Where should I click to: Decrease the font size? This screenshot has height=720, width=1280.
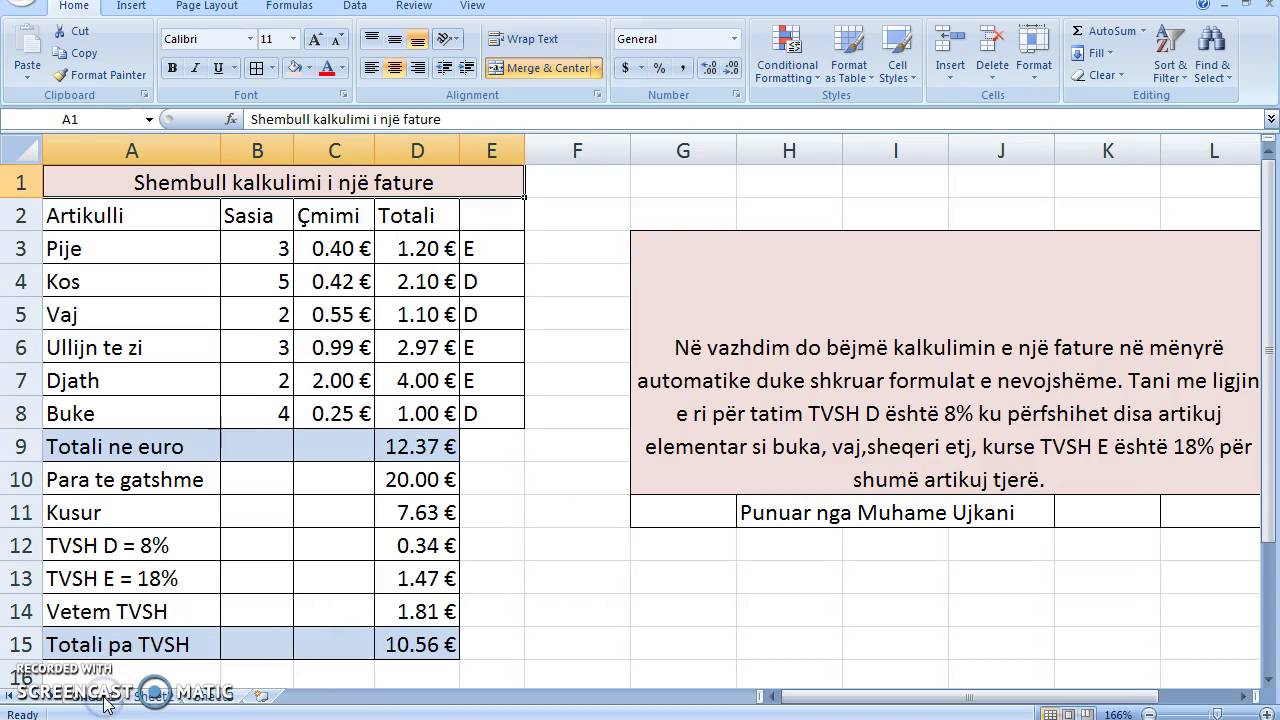click(338, 39)
